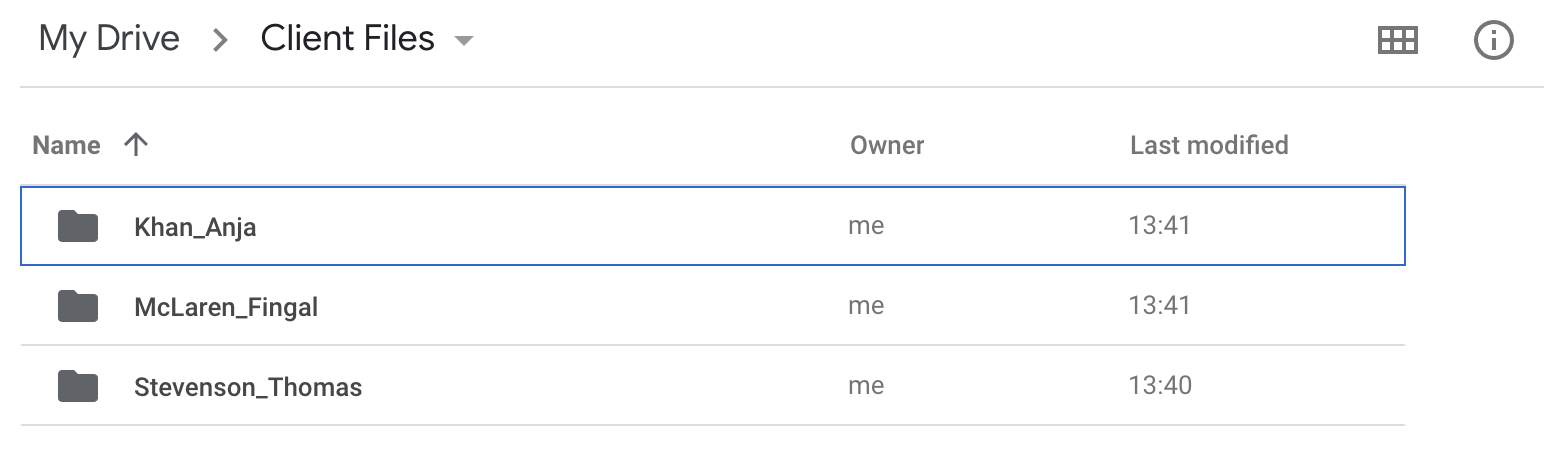Click the Khan_Anja folder icon
The image size is (1544, 456).
coord(78,226)
